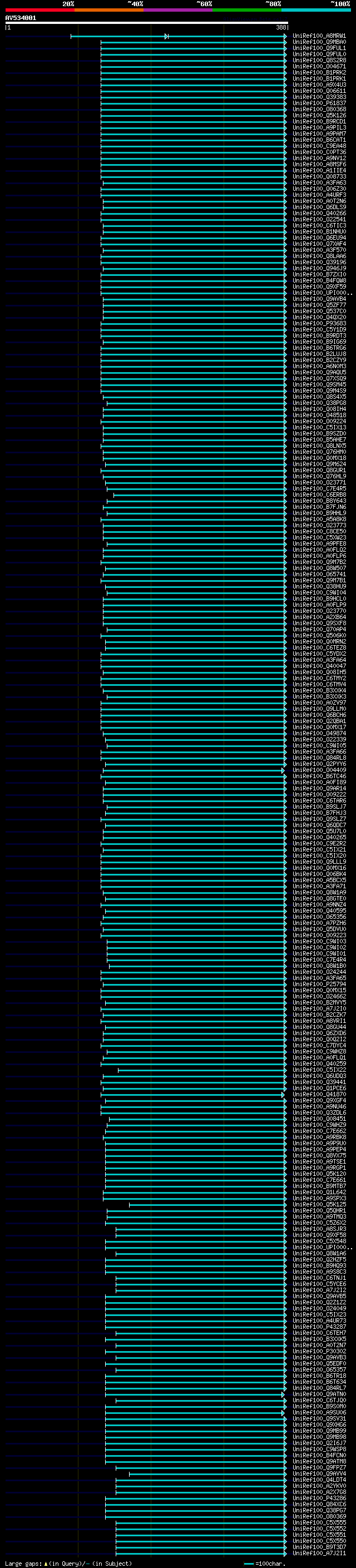Open hit UniRef100_A9PAM7
The width and height of the screenshot is (356, 1568).
click(319, 134)
